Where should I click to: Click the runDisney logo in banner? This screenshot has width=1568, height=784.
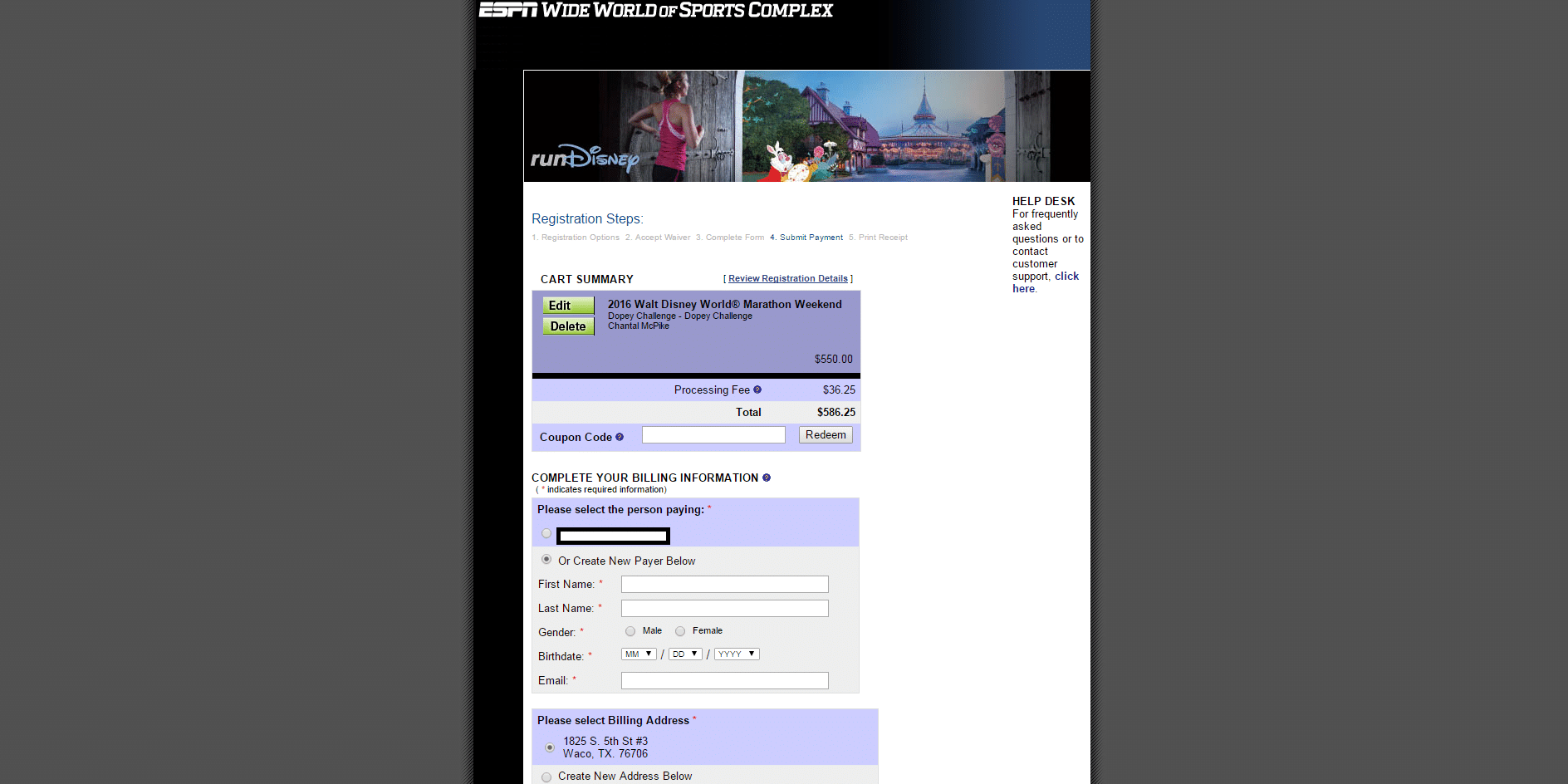tap(585, 158)
